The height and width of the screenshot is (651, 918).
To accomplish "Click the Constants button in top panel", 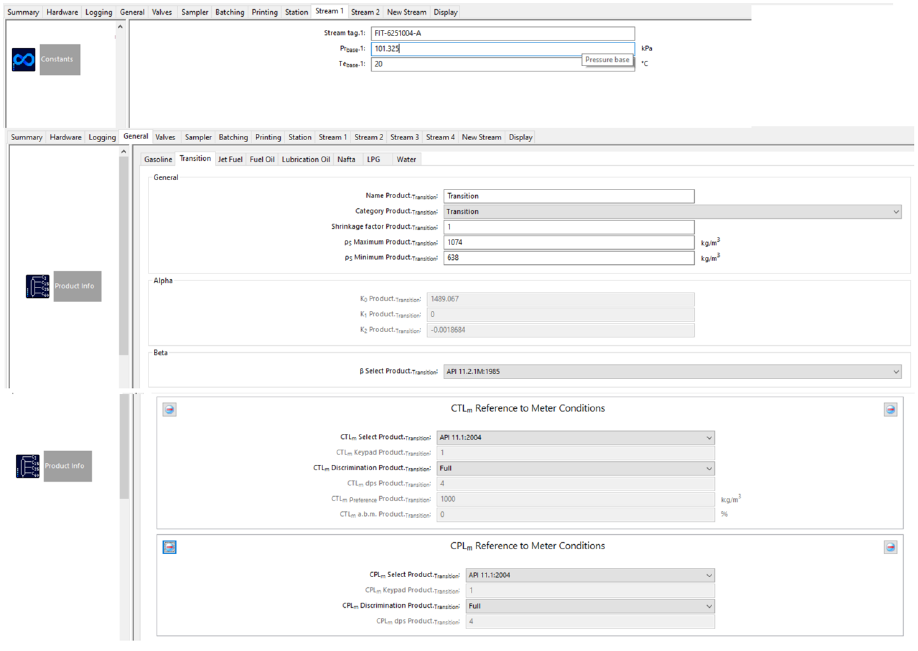I will click(x=60, y=59).
